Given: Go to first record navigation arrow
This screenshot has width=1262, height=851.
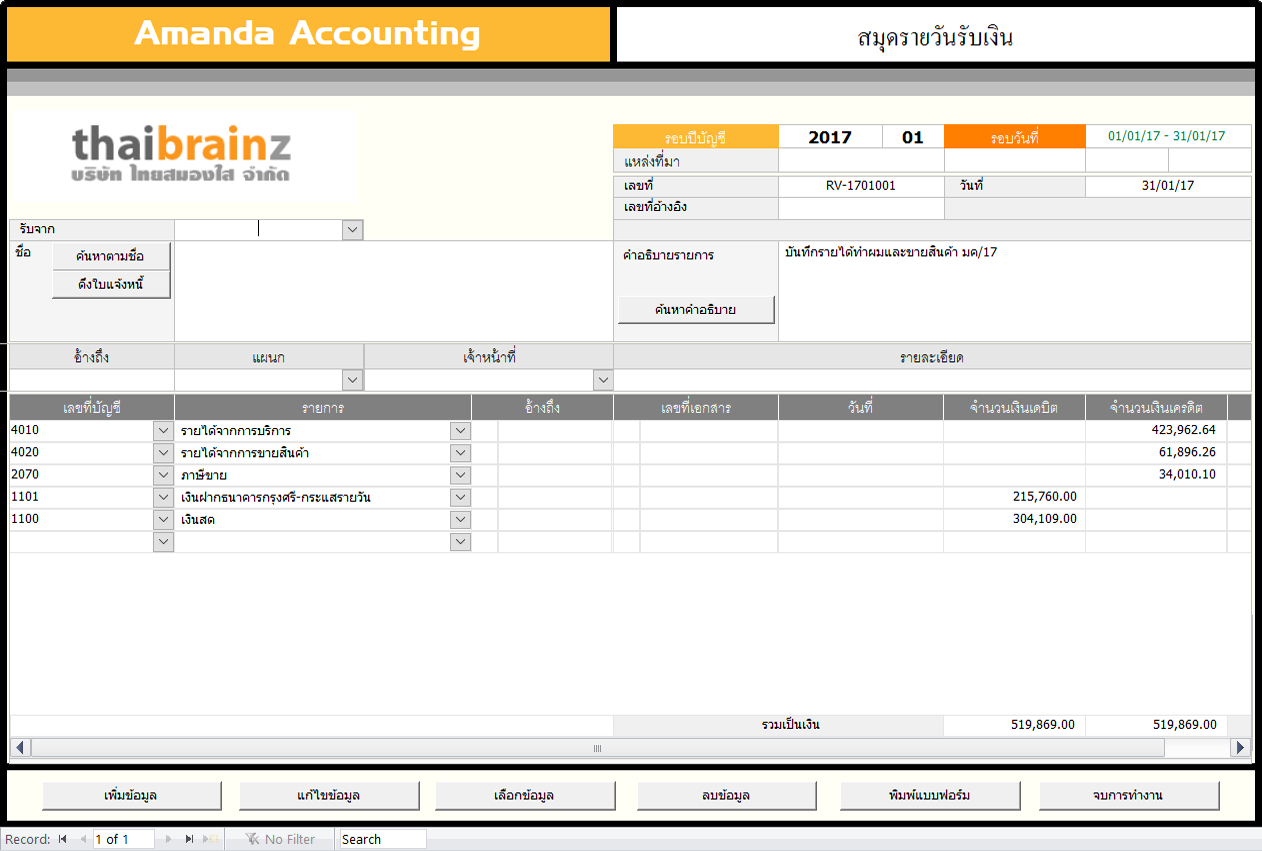Looking at the screenshot, I should pyautogui.click(x=63, y=839).
